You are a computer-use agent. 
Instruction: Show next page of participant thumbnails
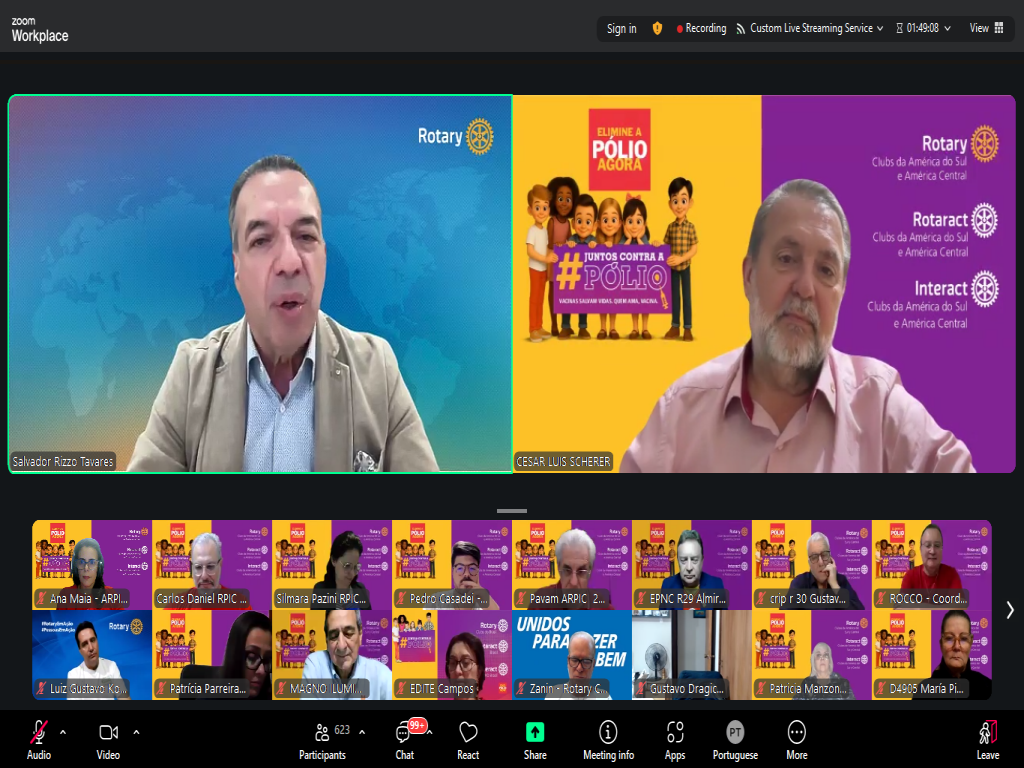pyautogui.click(x=1009, y=609)
